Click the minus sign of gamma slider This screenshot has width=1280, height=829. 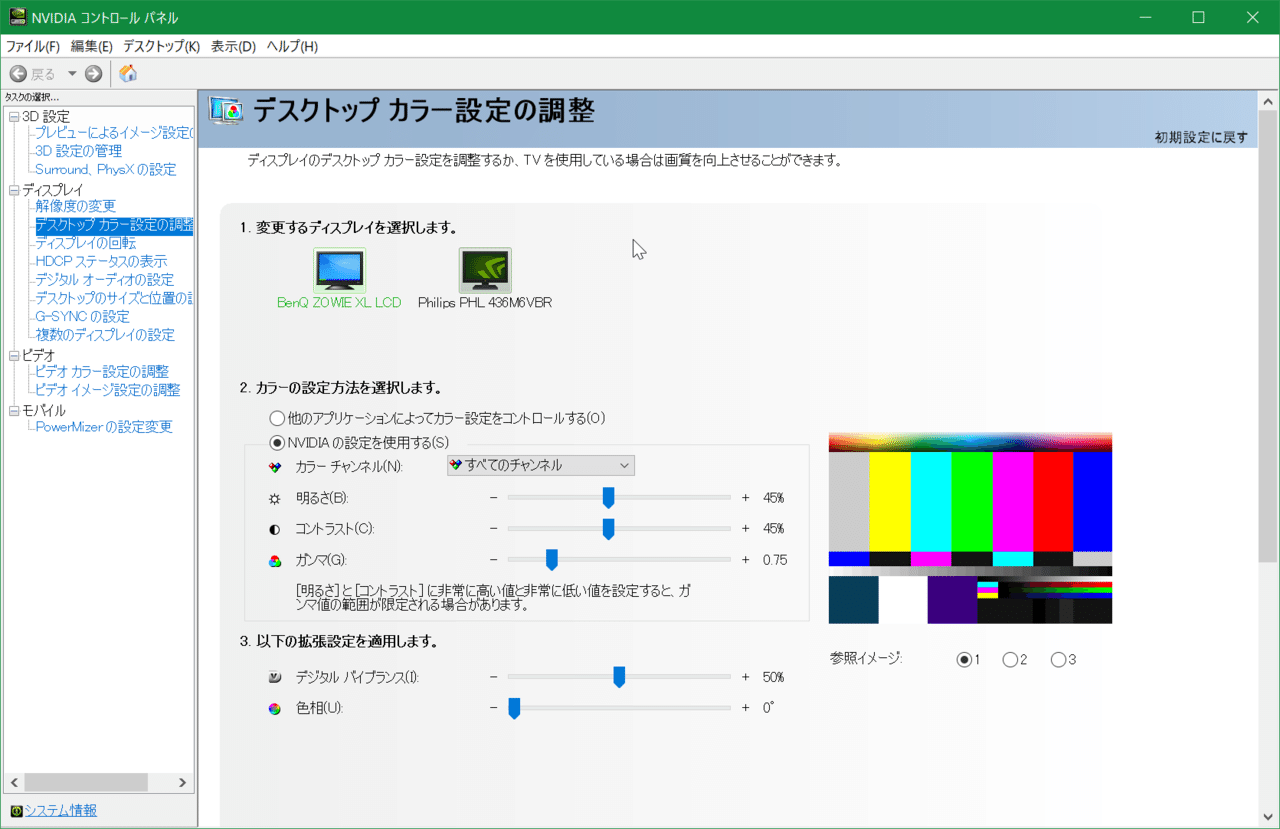[x=493, y=560]
